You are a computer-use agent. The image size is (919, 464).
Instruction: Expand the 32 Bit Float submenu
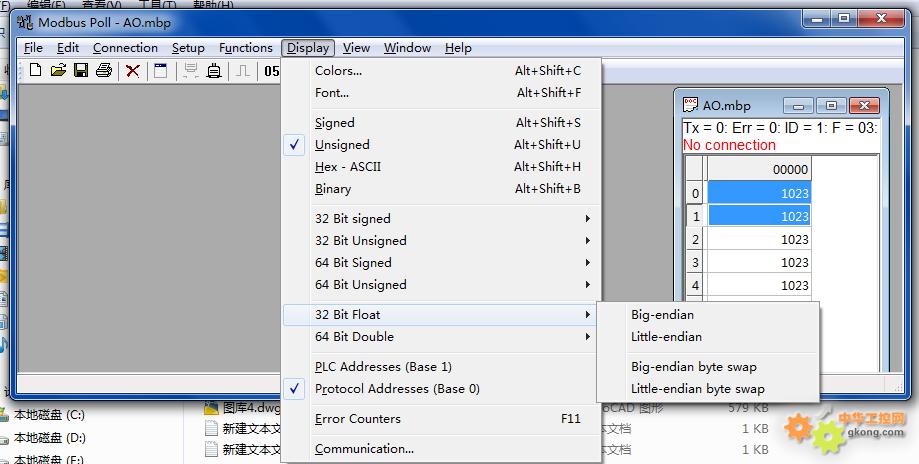(443, 315)
